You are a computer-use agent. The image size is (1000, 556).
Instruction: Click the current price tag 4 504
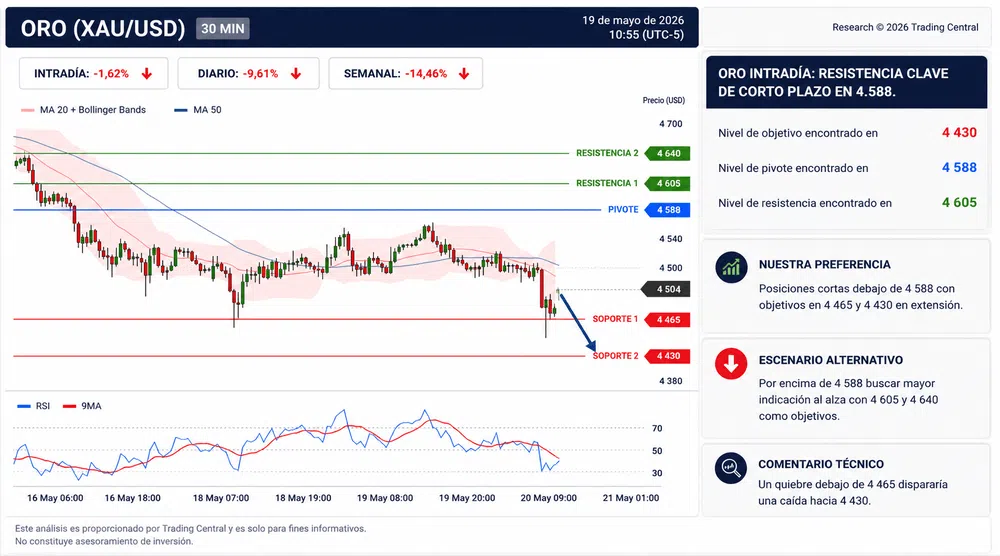click(665, 289)
